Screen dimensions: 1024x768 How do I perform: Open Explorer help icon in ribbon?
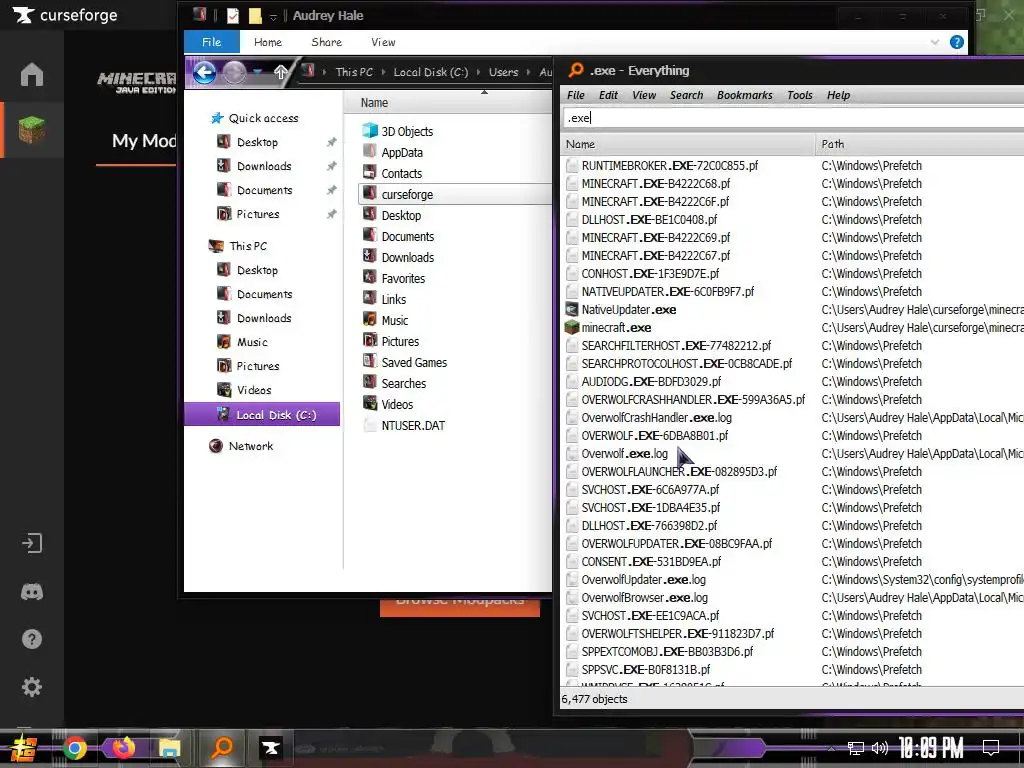coord(957,42)
